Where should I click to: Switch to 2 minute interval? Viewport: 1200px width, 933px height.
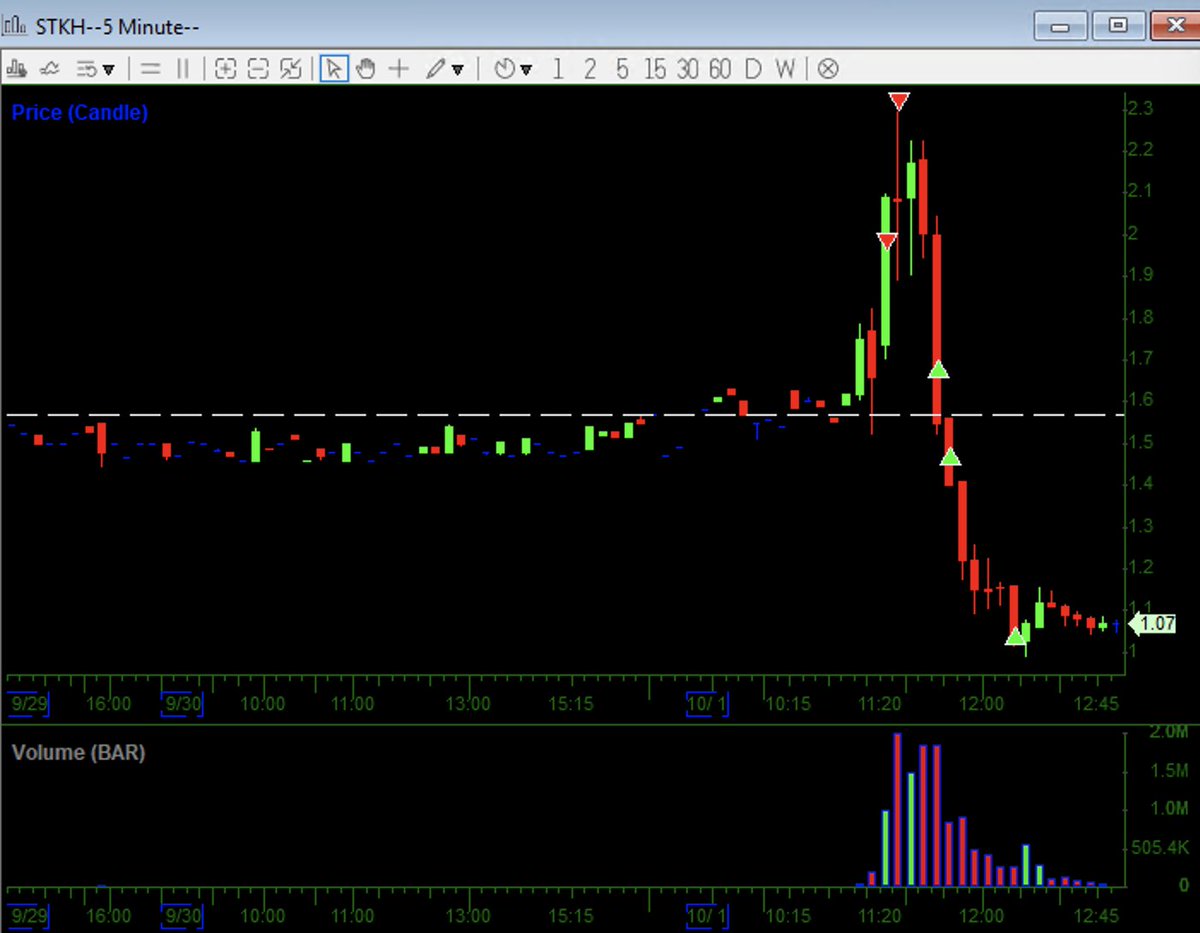pos(590,69)
